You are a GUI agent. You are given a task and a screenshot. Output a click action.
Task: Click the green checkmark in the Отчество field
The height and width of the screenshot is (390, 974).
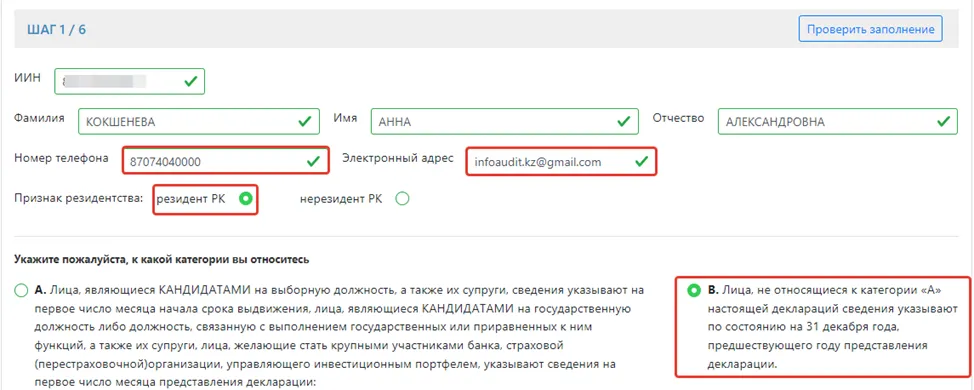943,121
